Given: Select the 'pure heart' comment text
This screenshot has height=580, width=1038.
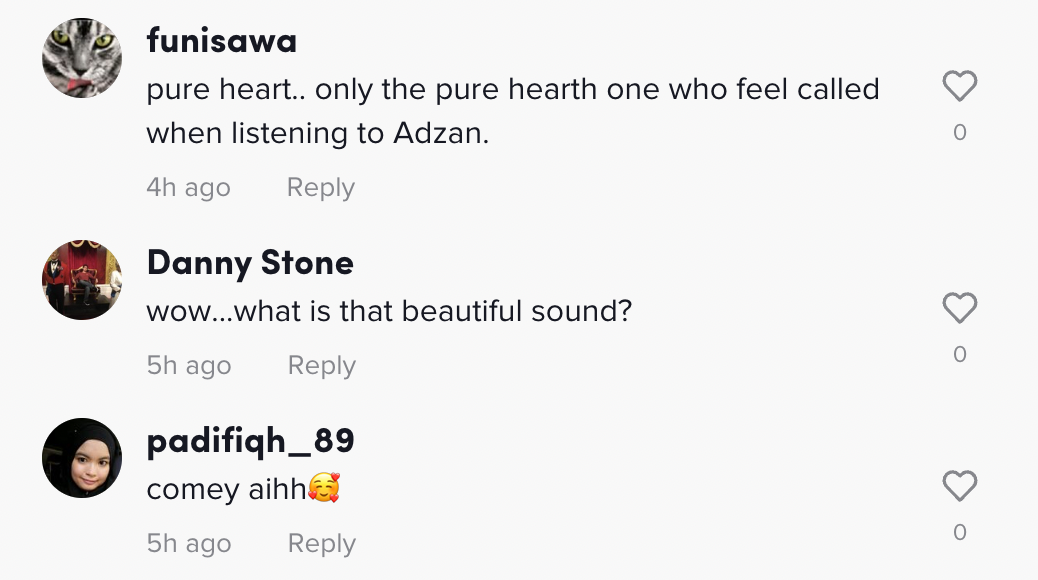Looking at the screenshot, I should pos(512,111).
